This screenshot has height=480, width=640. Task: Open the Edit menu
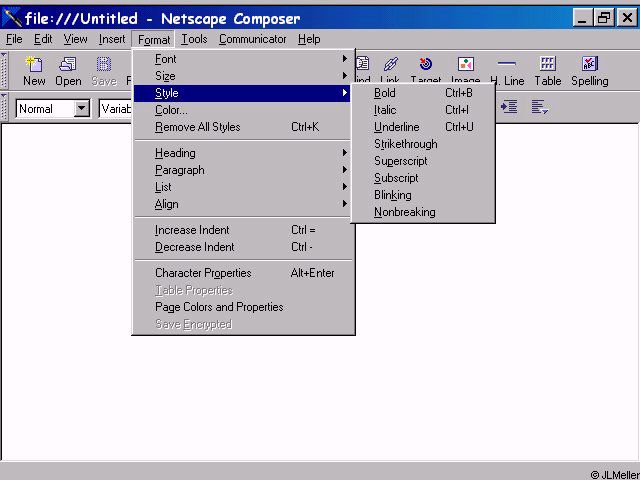point(43,39)
